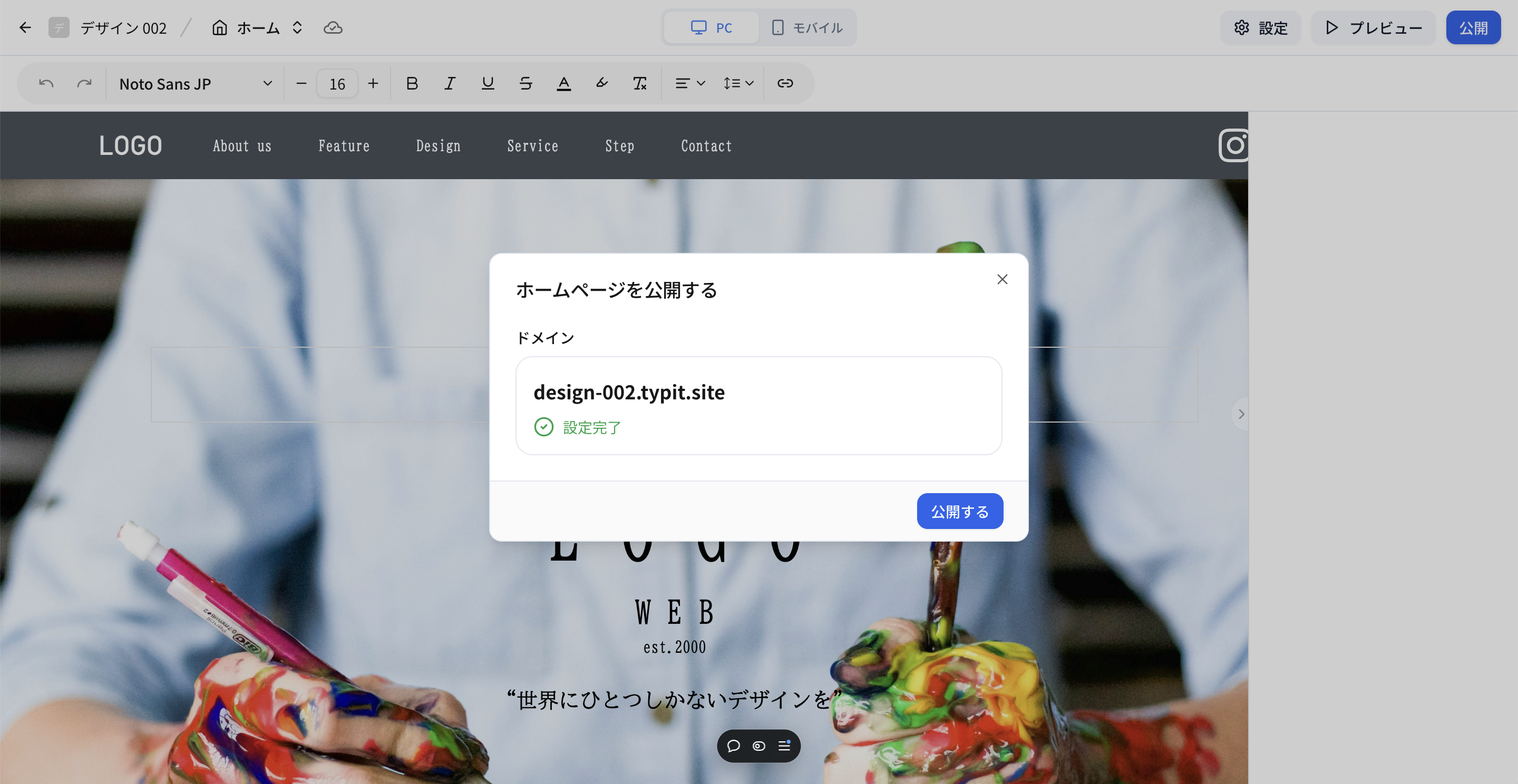Toggle bold text formatting

(412, 84)
